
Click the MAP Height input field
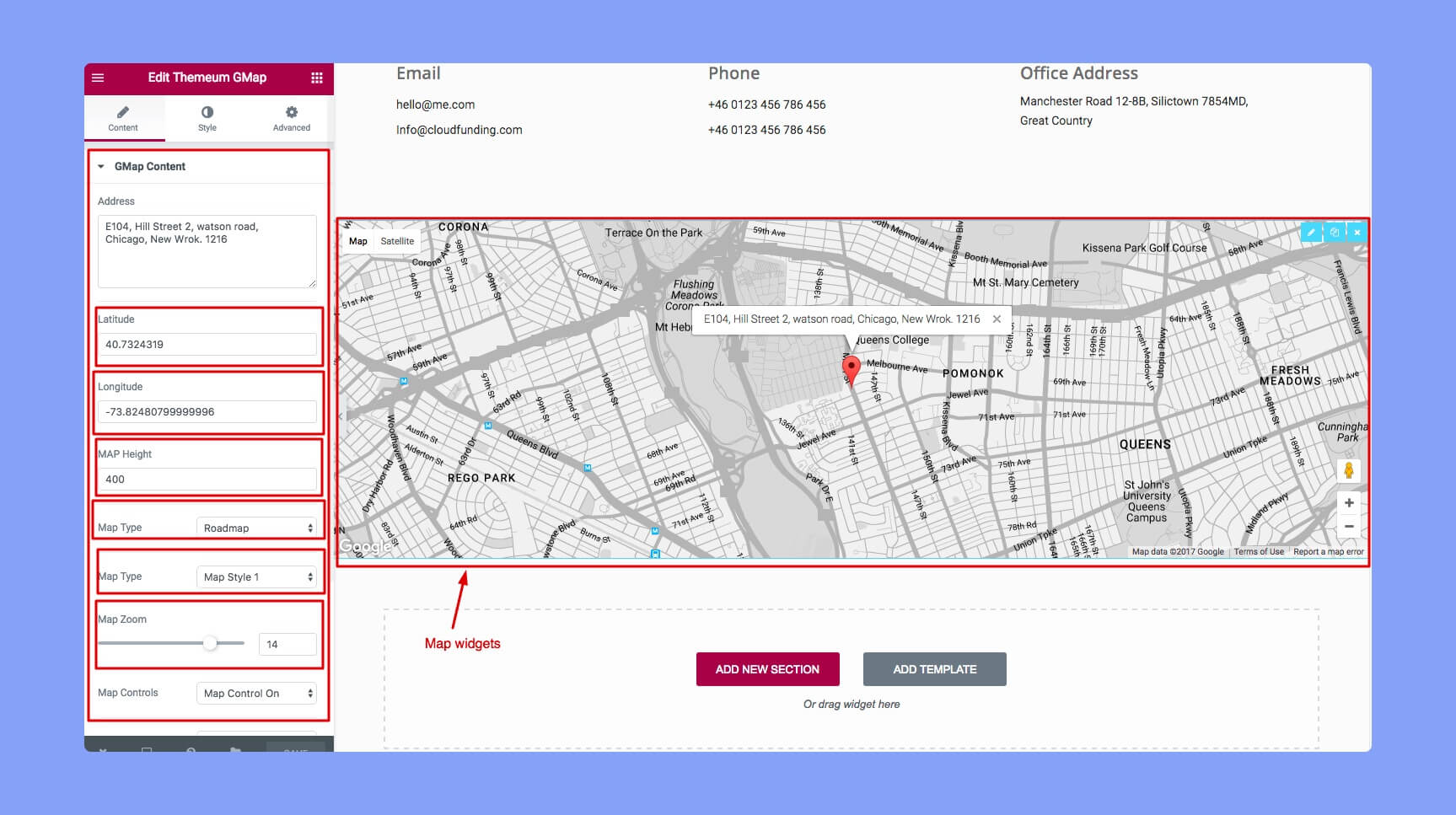[207, 479]
